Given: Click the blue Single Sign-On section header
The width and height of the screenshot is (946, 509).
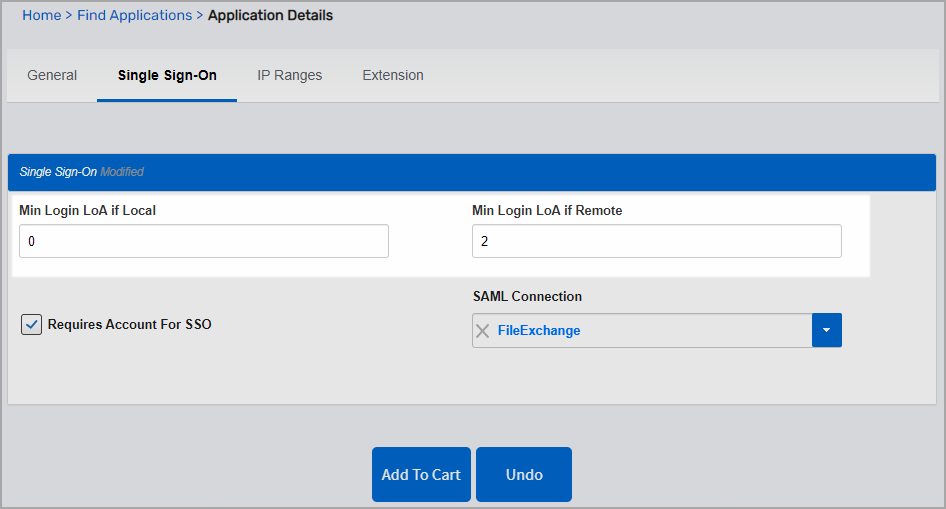Looking at the screenshot, I should point(471,172).
